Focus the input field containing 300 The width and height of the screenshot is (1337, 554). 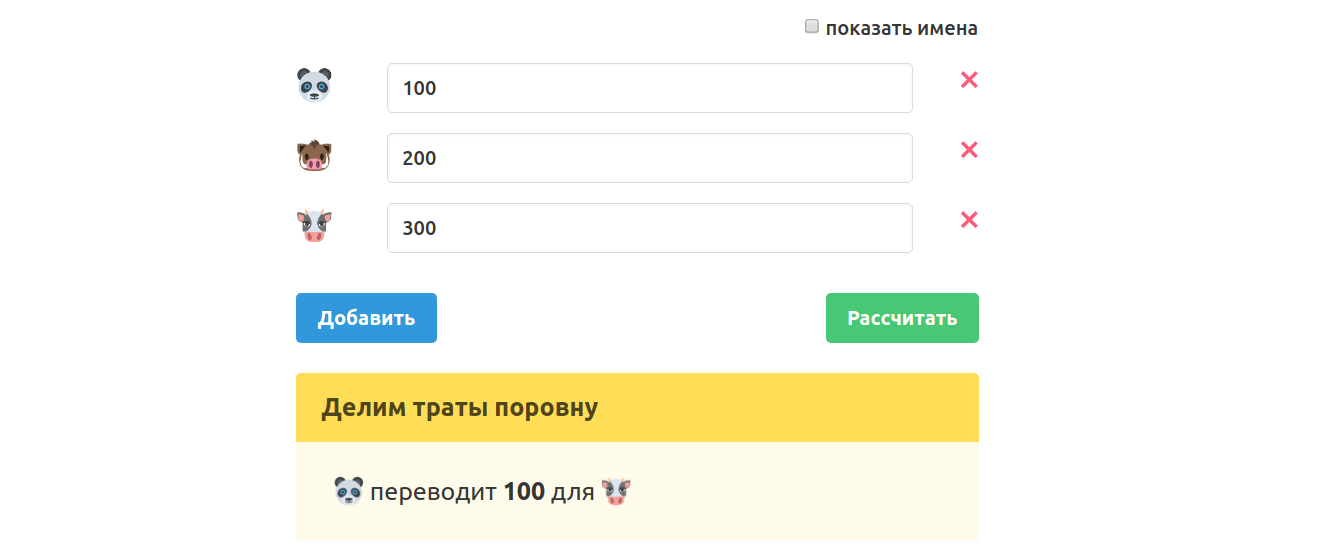coord(649,228)
